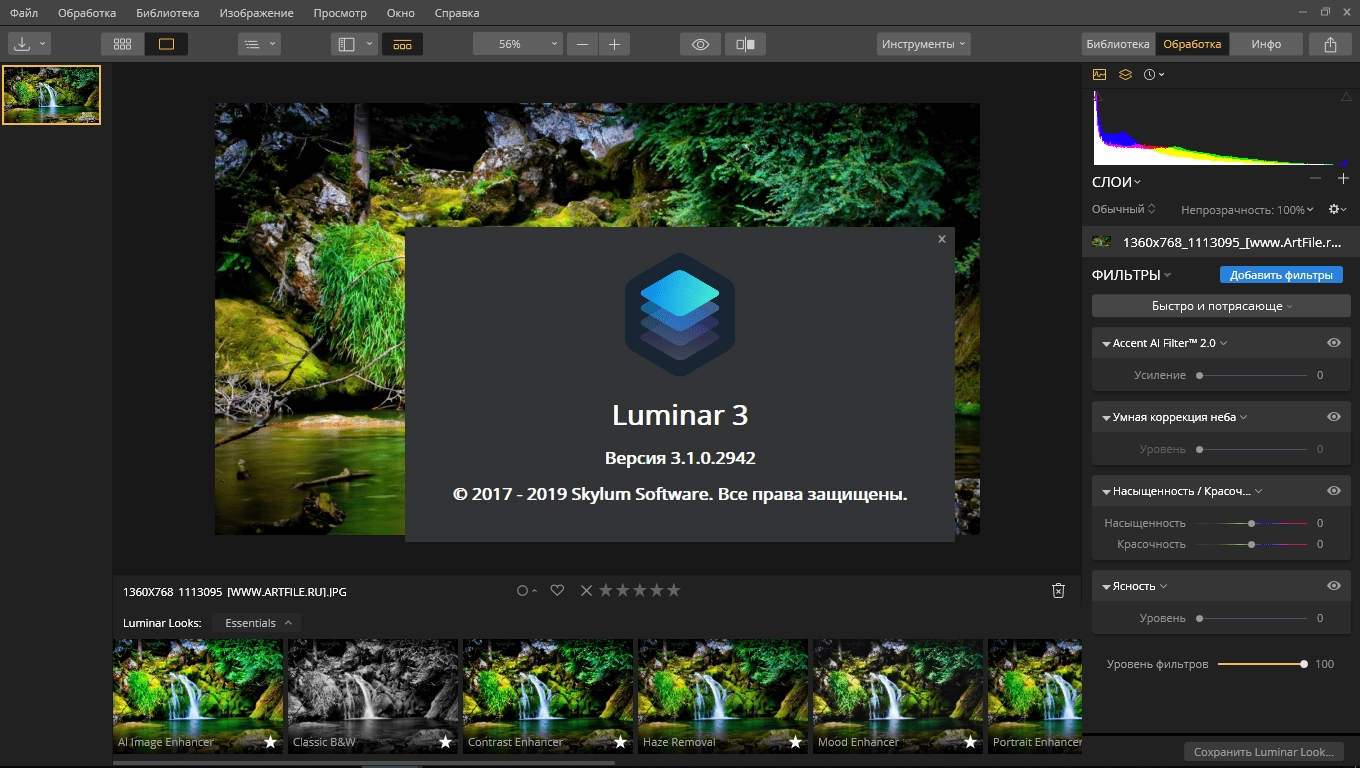This screenshot has height=768, width=1360.
Task: Open the Просмотр menu
Action: point(340,13)
